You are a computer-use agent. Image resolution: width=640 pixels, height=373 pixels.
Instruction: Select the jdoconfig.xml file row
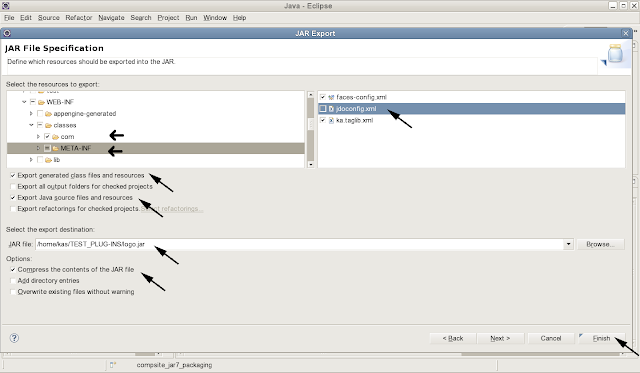pyautogui.click(x=471, y=109)
